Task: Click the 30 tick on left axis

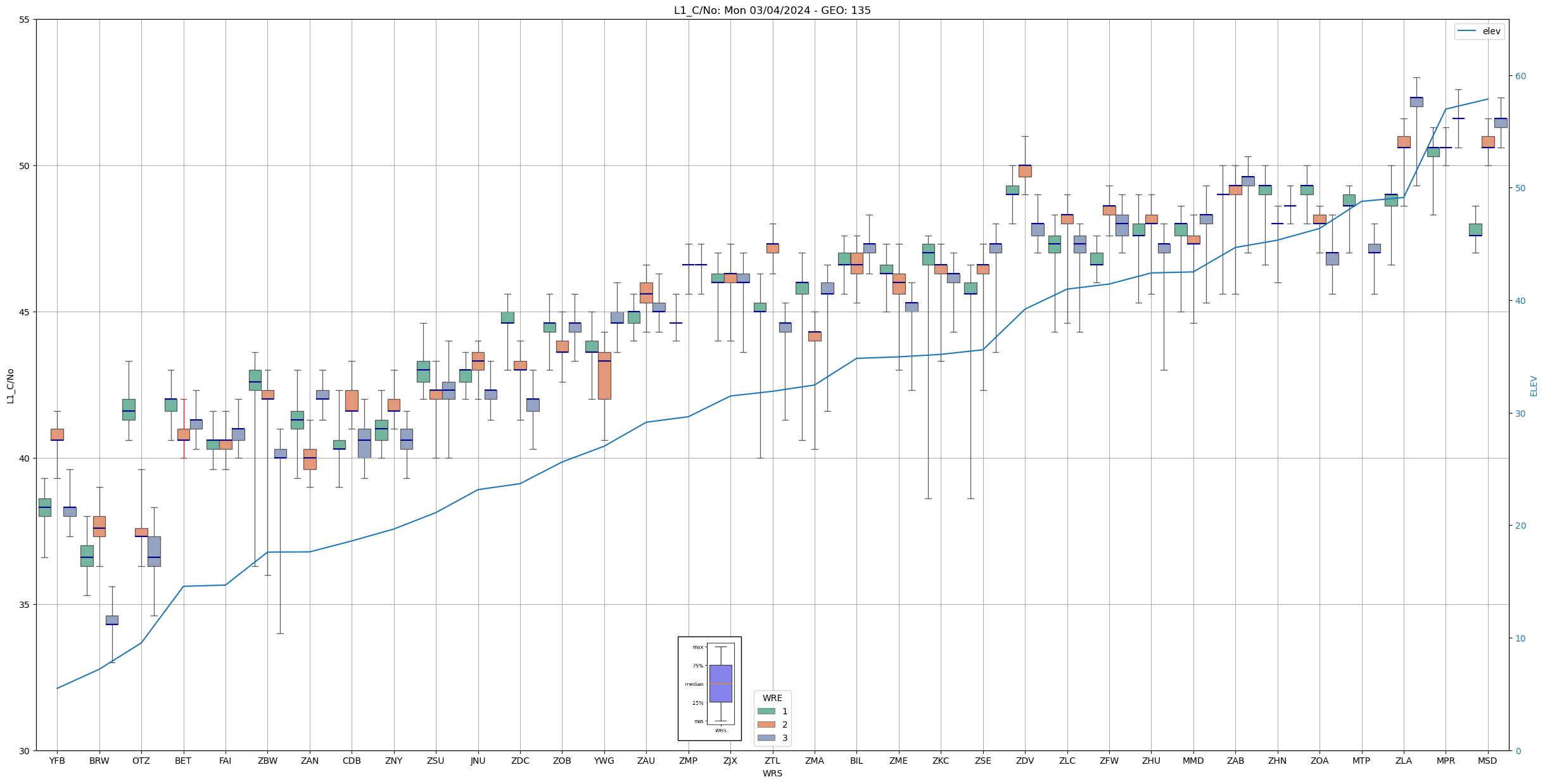Action: coord(25,751)
